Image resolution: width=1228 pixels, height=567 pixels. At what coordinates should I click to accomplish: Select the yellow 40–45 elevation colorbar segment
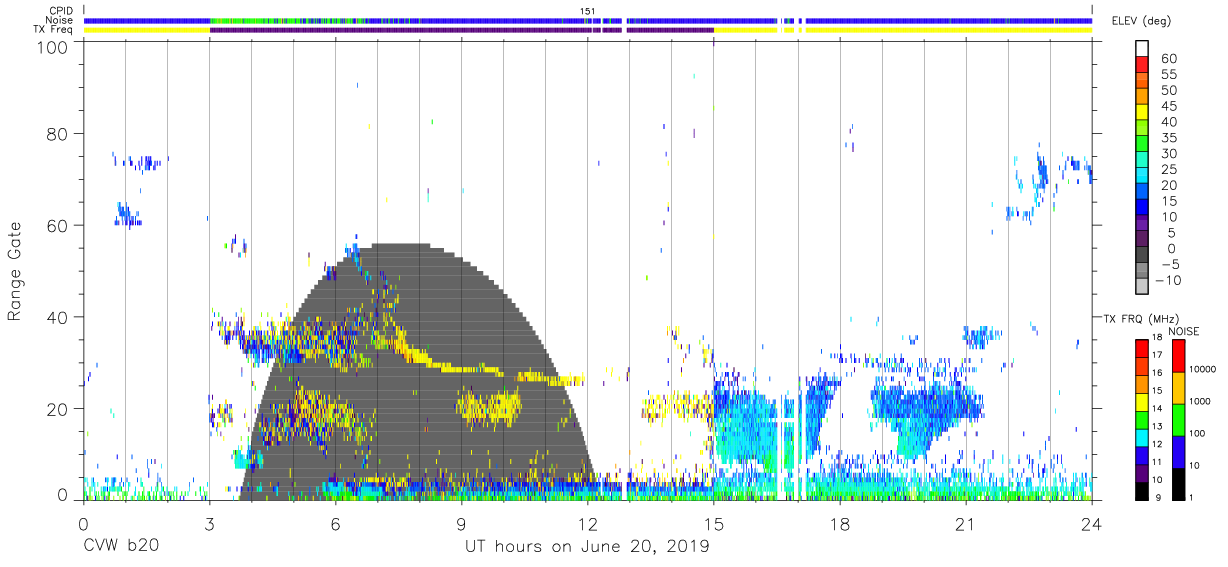click(1141, 114)
